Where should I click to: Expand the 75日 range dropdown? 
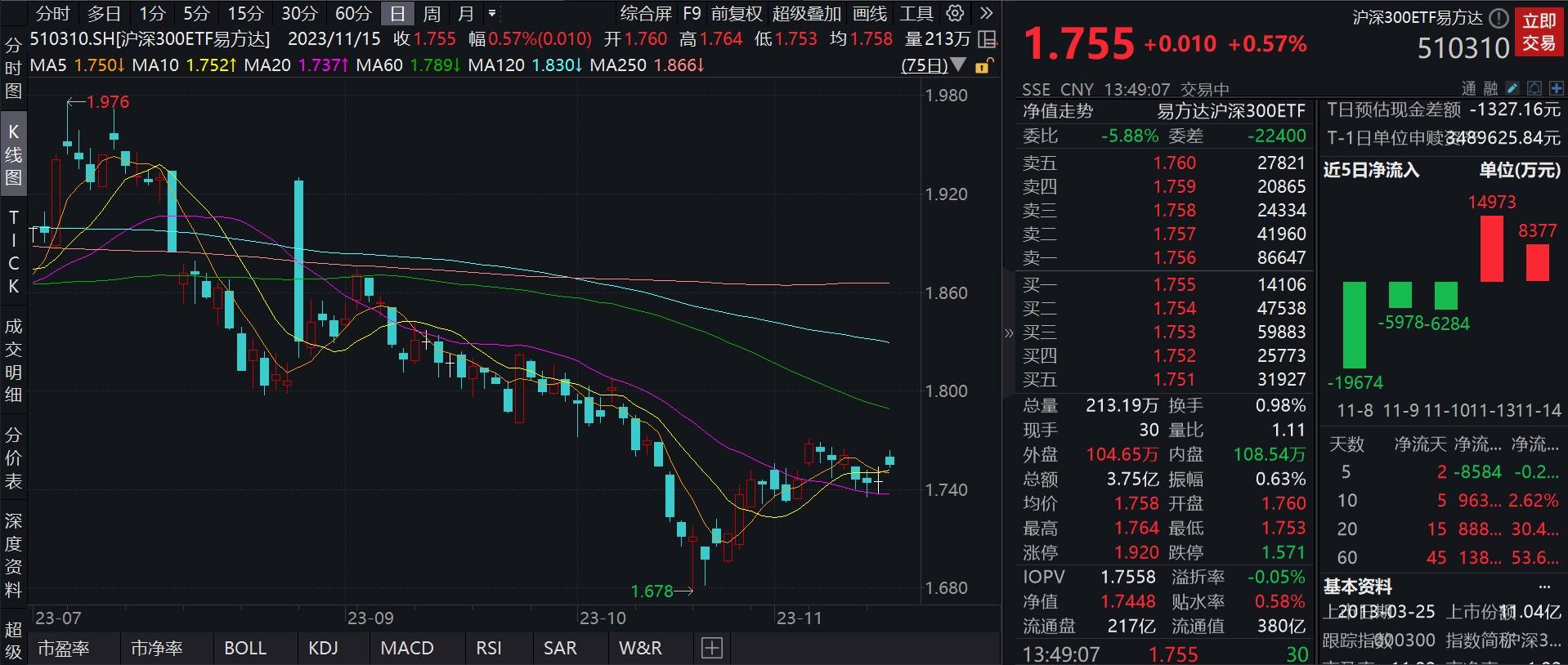coord(934,65)
